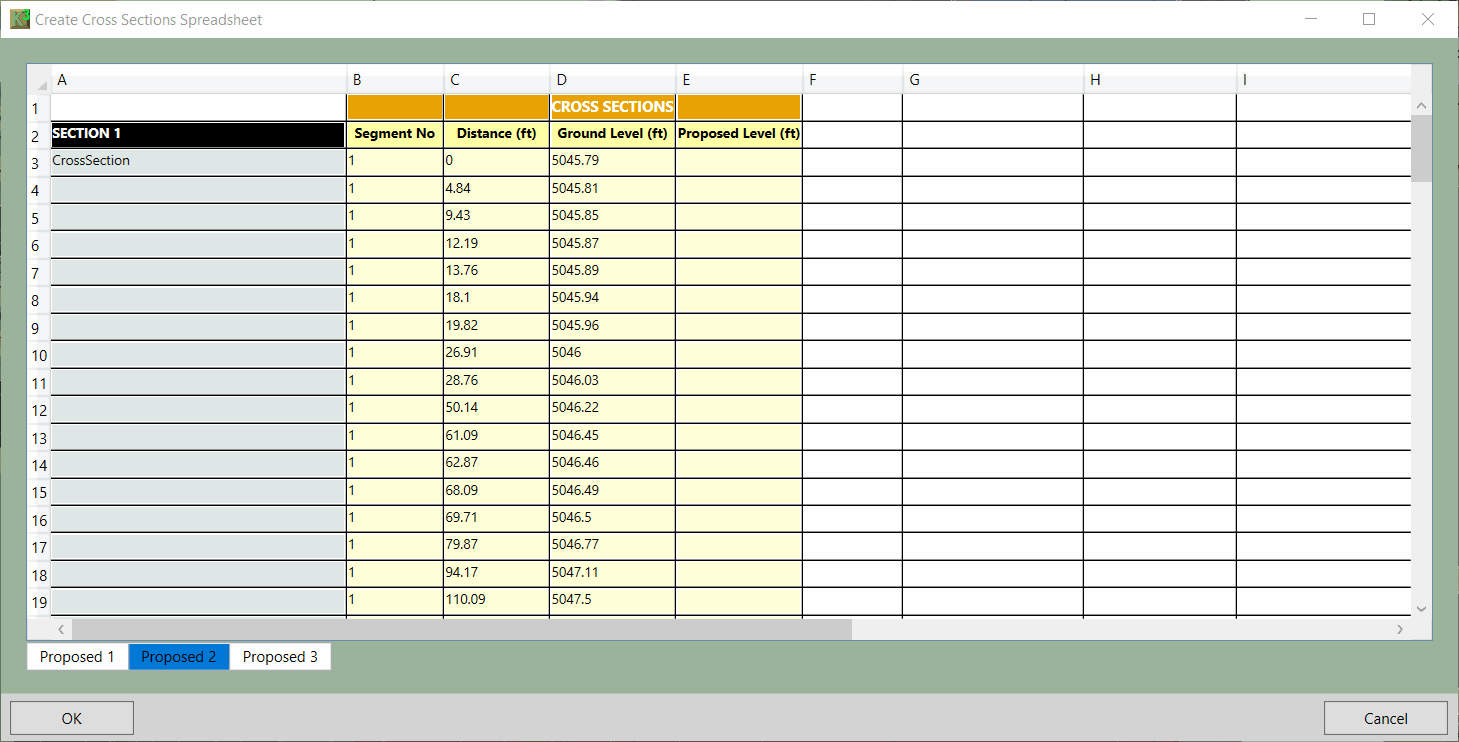This screenshot has width=1459, height=742.
Task: Select the Proposed 2 sheet tab
Action: point(179,657)
